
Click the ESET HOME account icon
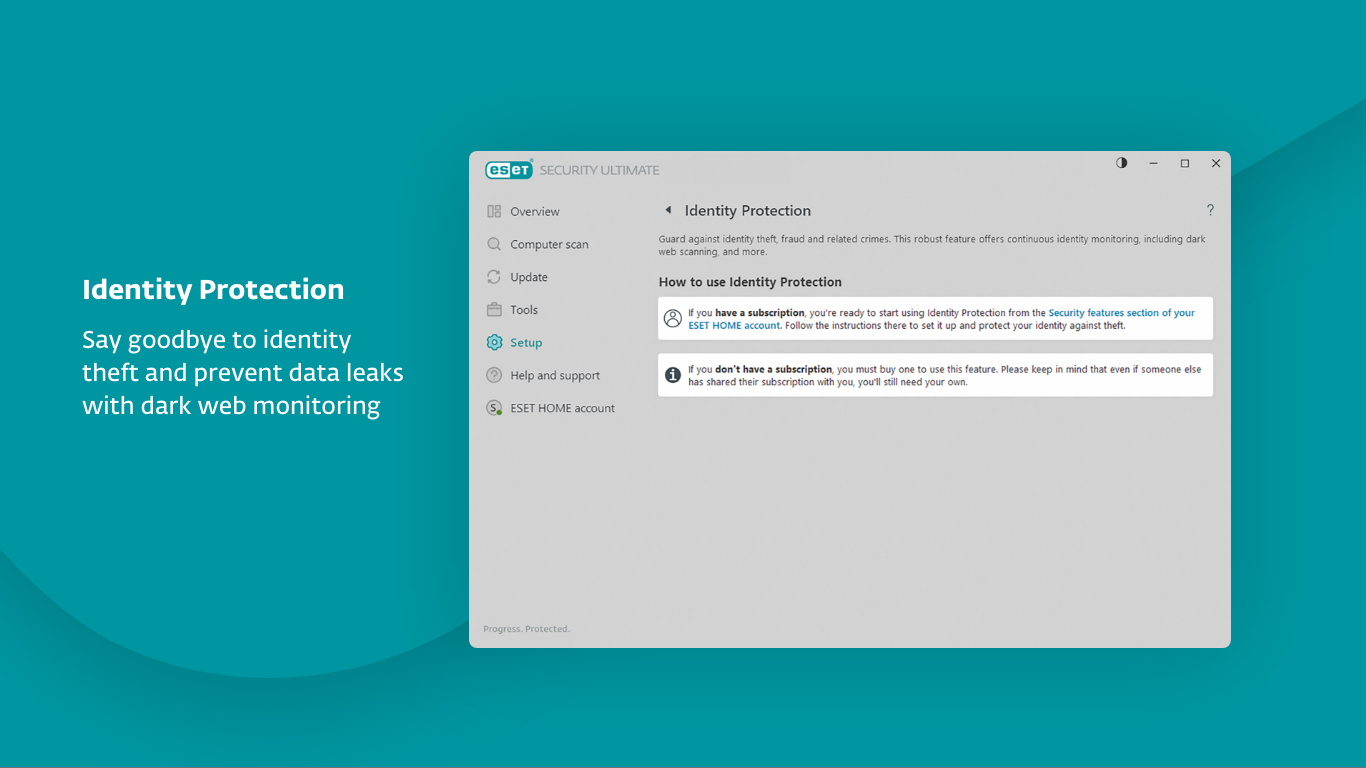494,408
